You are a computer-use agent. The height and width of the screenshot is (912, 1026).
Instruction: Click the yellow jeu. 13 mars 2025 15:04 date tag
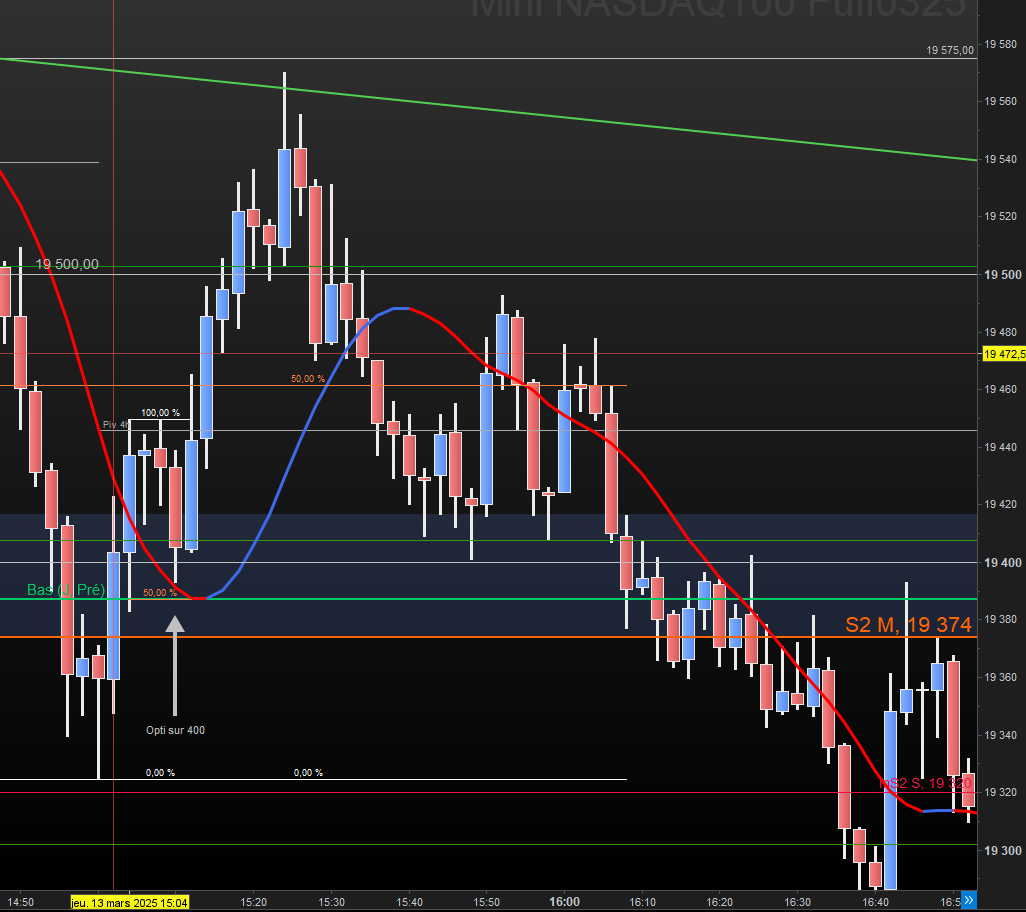coord(130,903)
